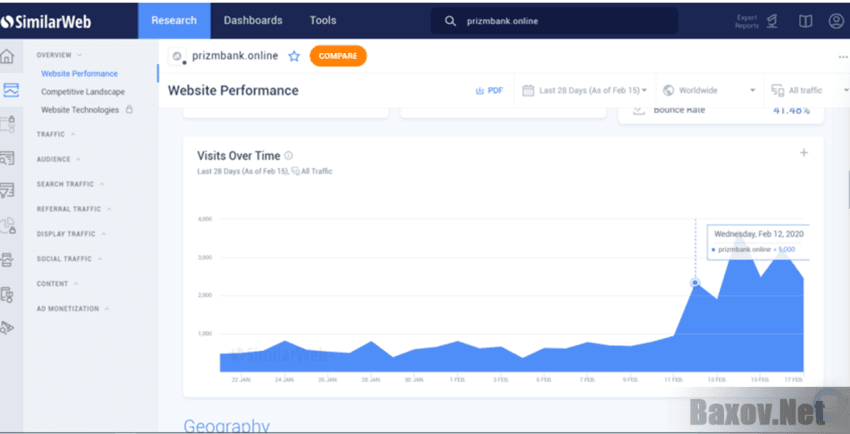
Task: Click the Feb 12 data point on chart
Action: [x=696, y=283]
